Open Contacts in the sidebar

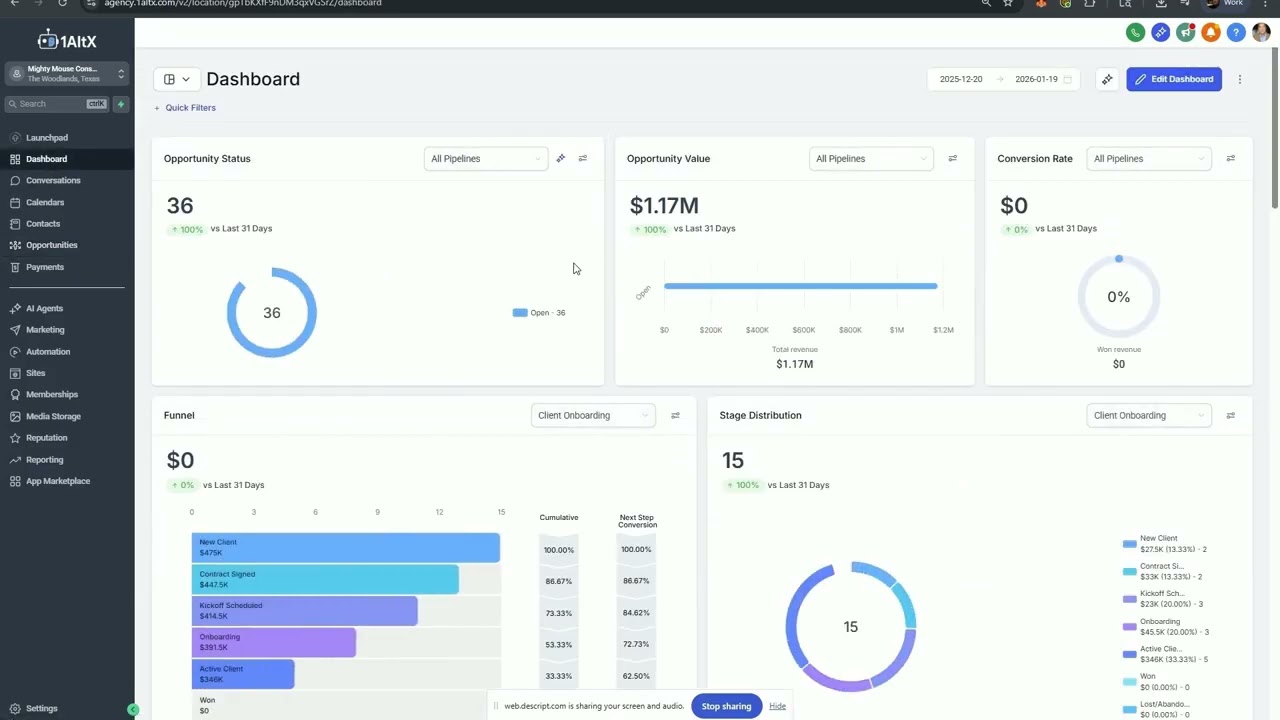point(67,224)
